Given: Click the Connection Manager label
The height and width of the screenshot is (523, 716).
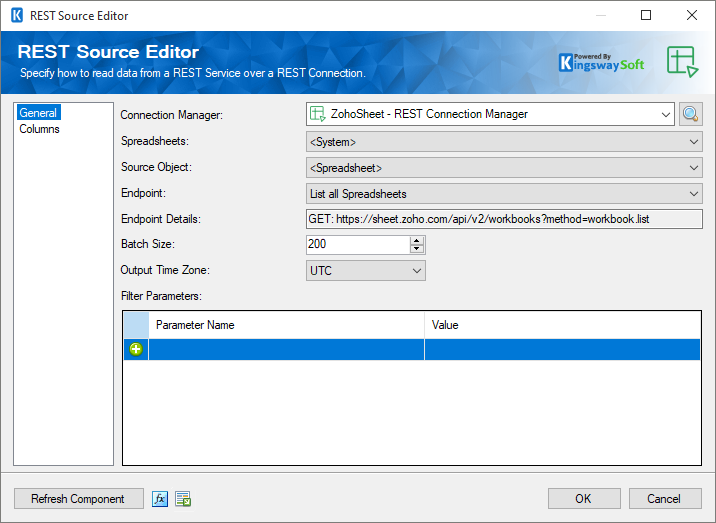Looking at the screenshot, I should 172,115.
